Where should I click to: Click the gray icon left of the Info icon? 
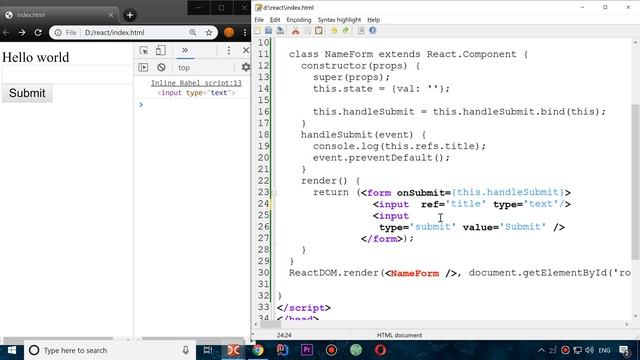pos(361,31)
